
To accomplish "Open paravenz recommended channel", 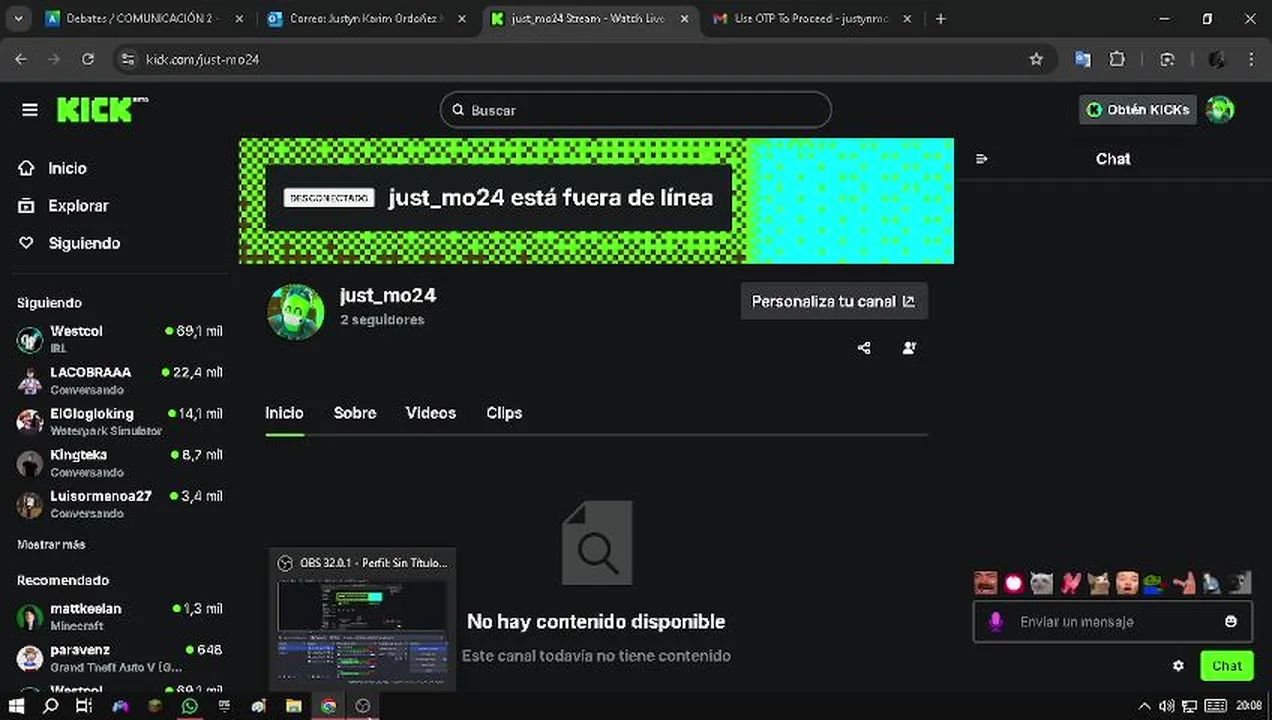I will click(120, 657).
